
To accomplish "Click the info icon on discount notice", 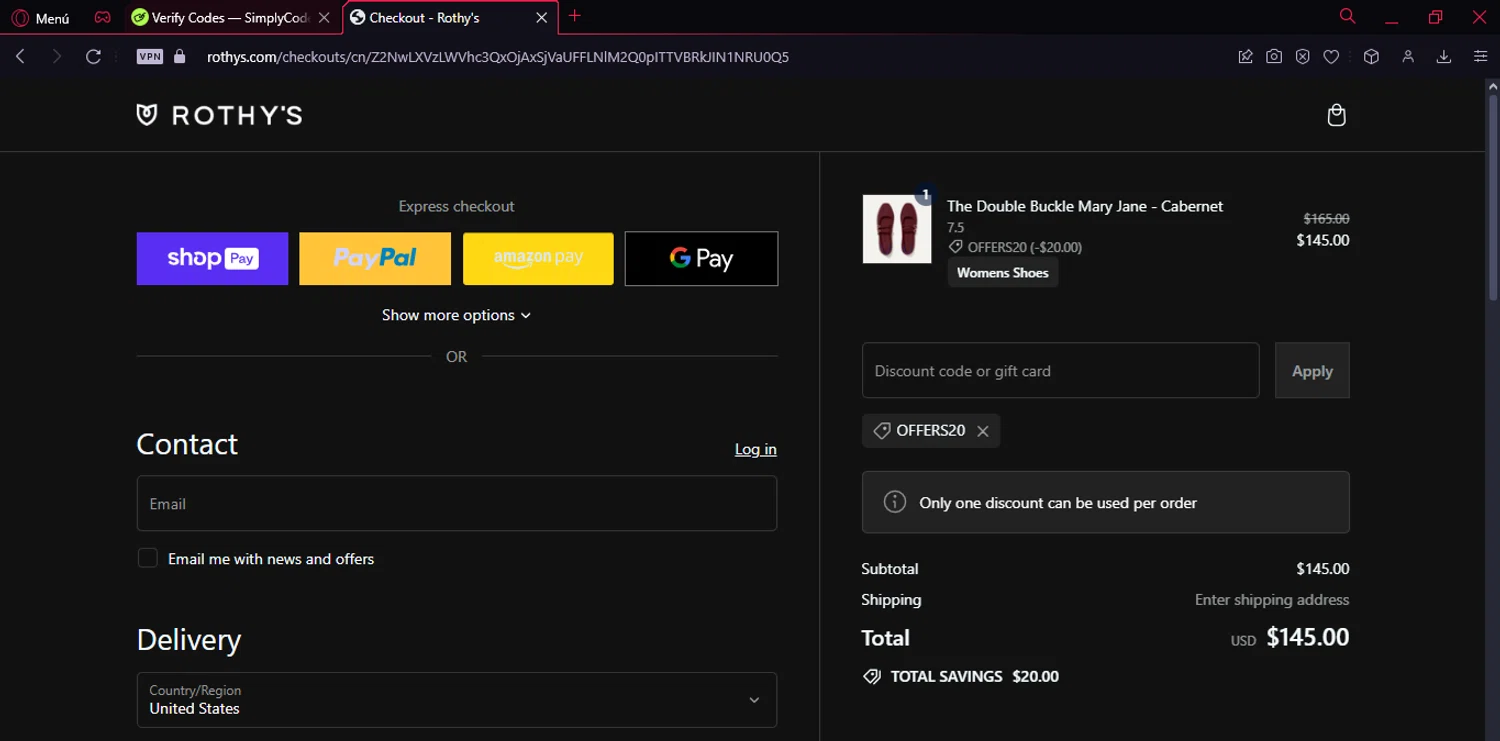I will click(x=895, y=502).
